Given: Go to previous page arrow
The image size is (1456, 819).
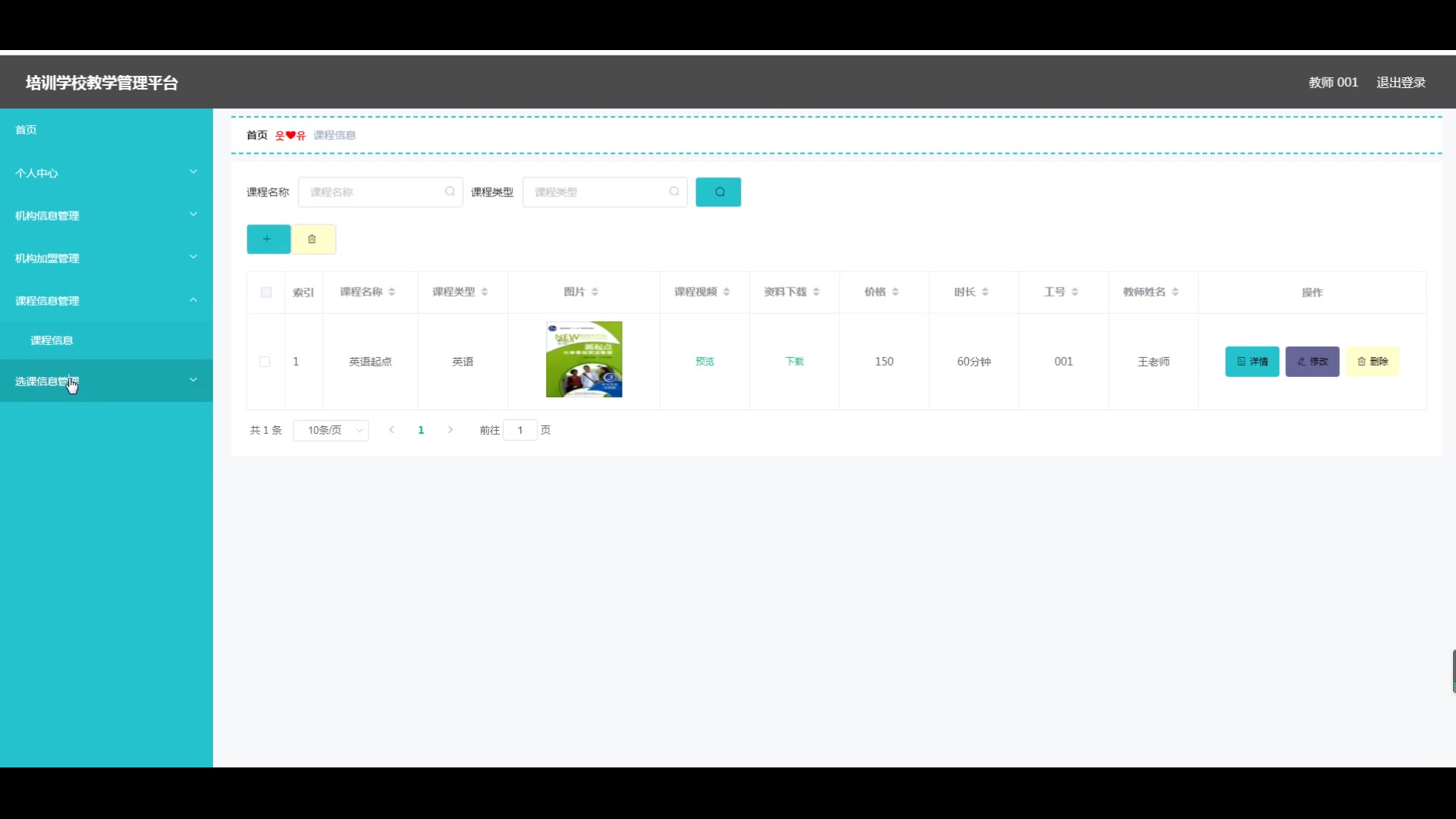Looking at the screenshot, I should [x=392, y=430].
